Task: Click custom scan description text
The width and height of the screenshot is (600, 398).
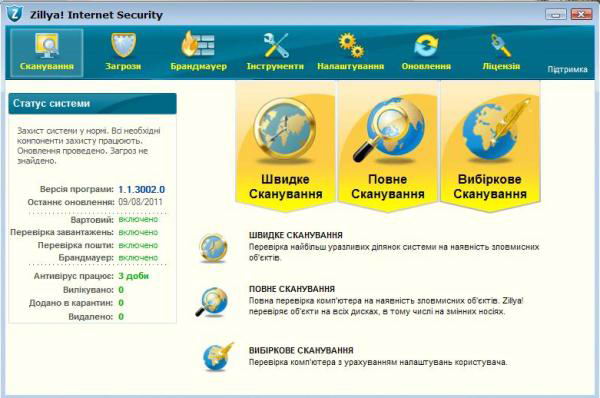Action: (378, 362)
